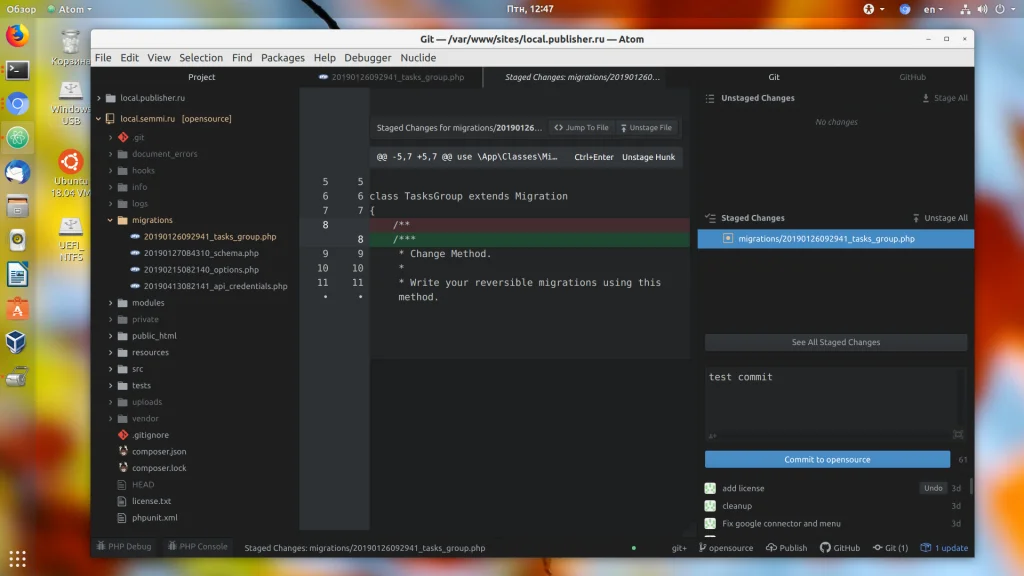Image resolution: width=1024 pixels, height=576 pixels.
Task: Open the Ubuntu 18.04 VM desktop icon
Action: click(71, 174)
